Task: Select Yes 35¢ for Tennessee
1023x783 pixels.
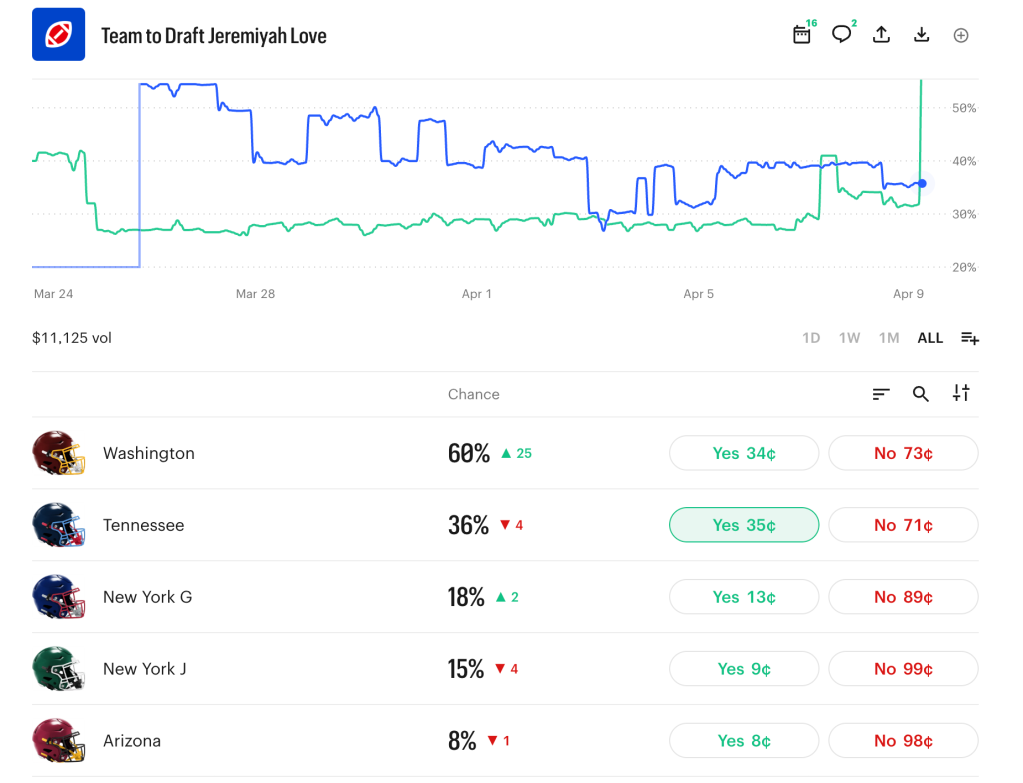Action: 743,524
